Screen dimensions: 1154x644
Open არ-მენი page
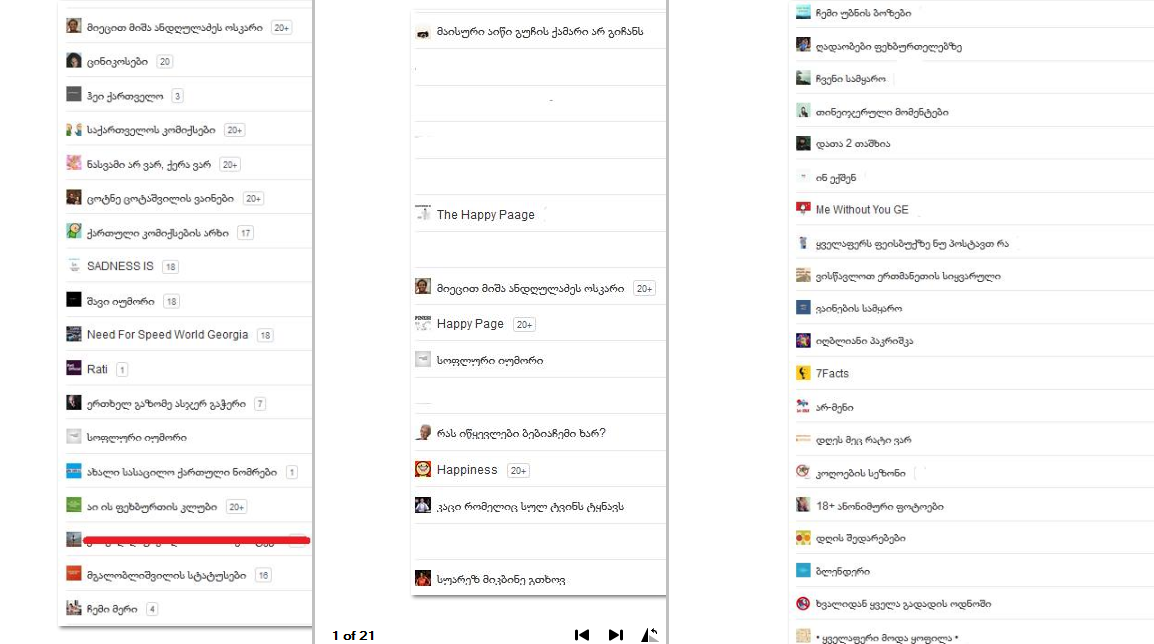[x=835, y=407]
